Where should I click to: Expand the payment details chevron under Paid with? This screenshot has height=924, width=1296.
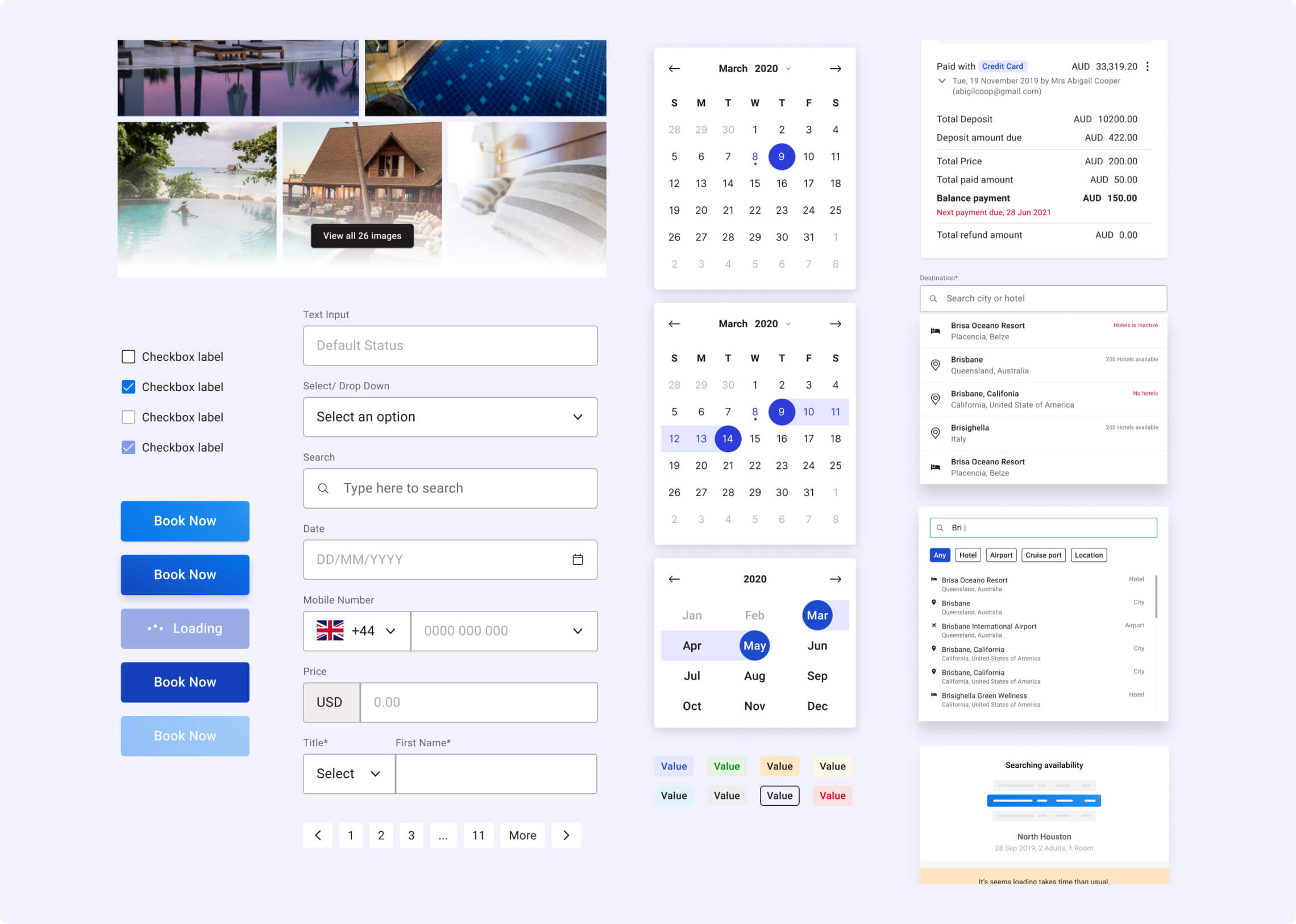pyautogui.click(x=941, y=81)
